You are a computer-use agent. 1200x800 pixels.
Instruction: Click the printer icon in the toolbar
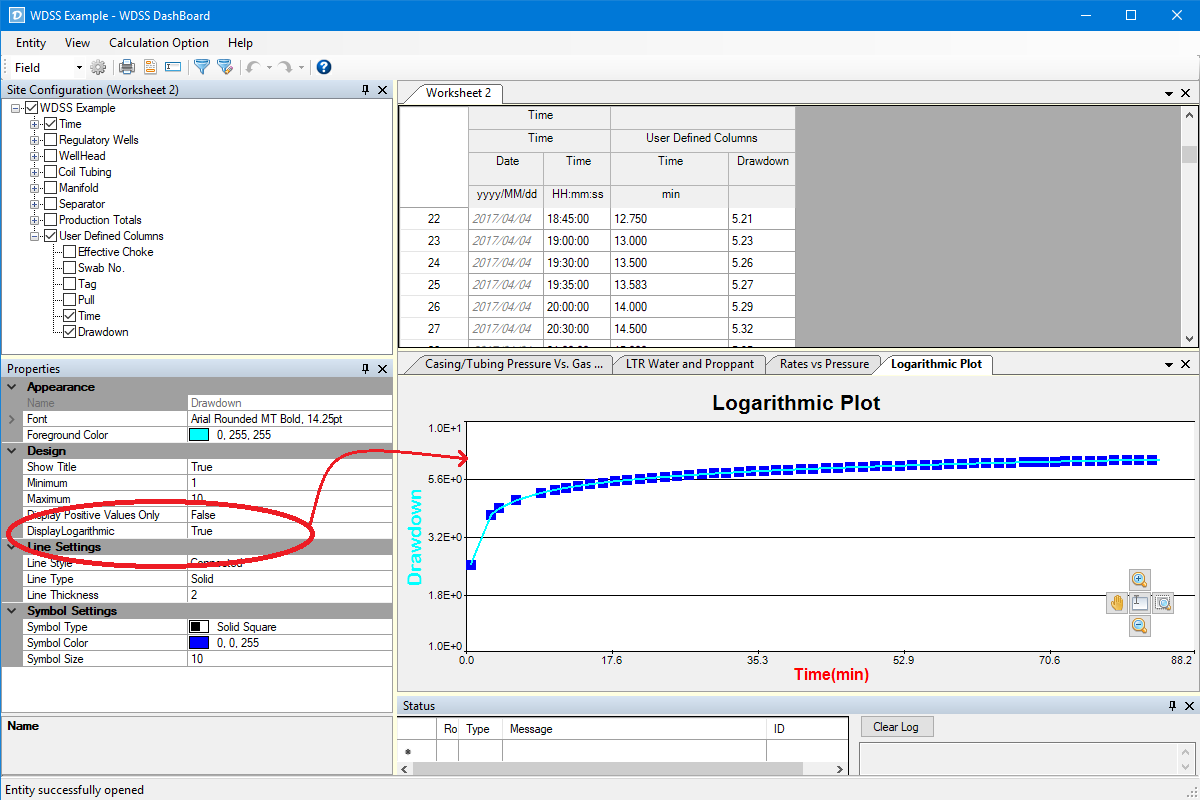point(127,67)
